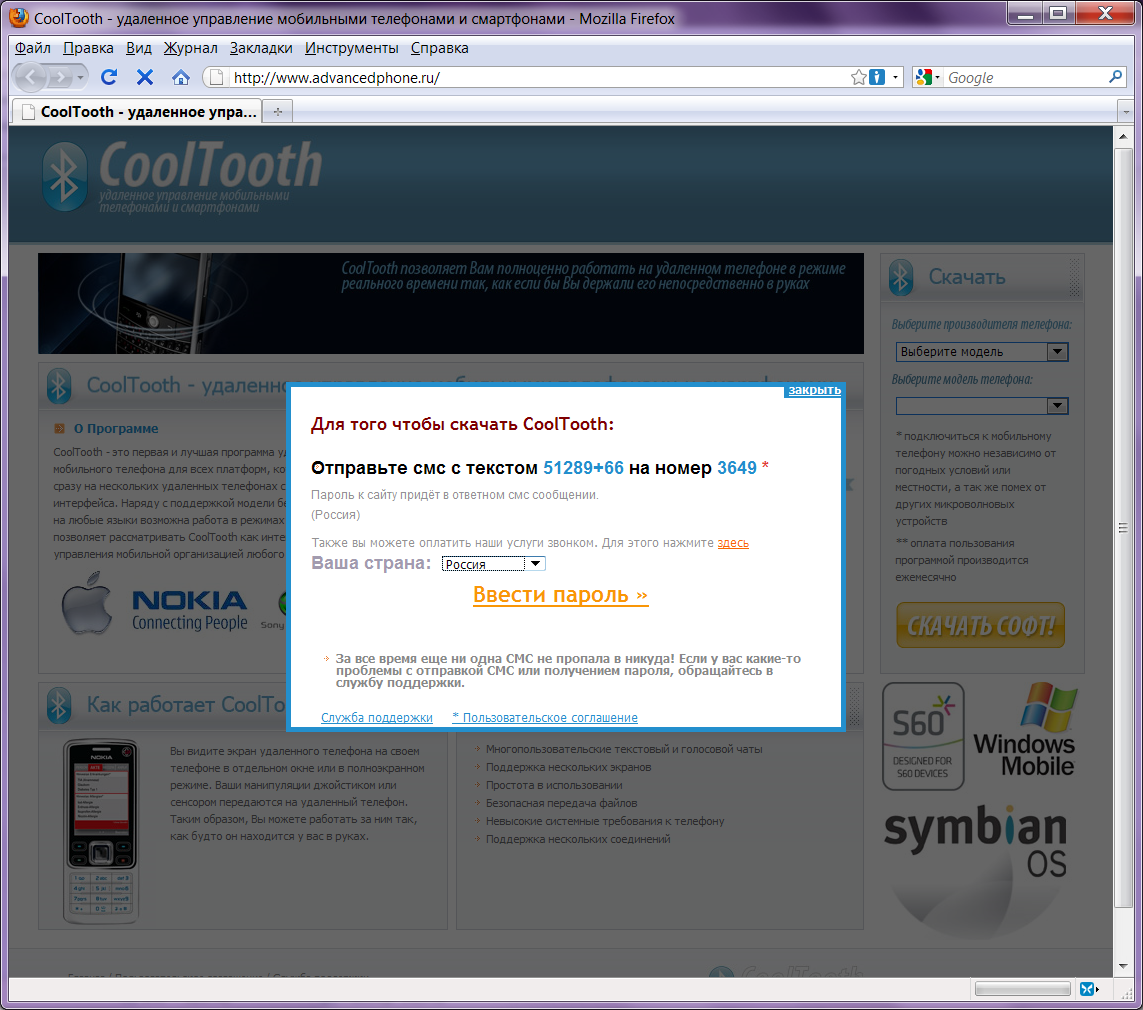Click the Forward navigation arrow
Image resolution: width=1143 pixels, height=1010 pixels.
tap(61, 77)
